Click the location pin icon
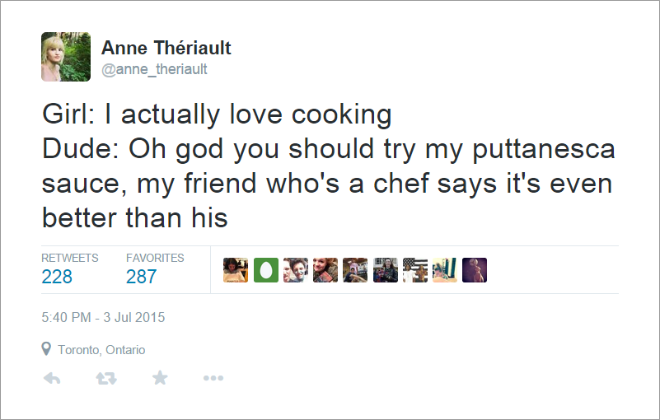The image size is (660, 420). click(x=46, y=349)
